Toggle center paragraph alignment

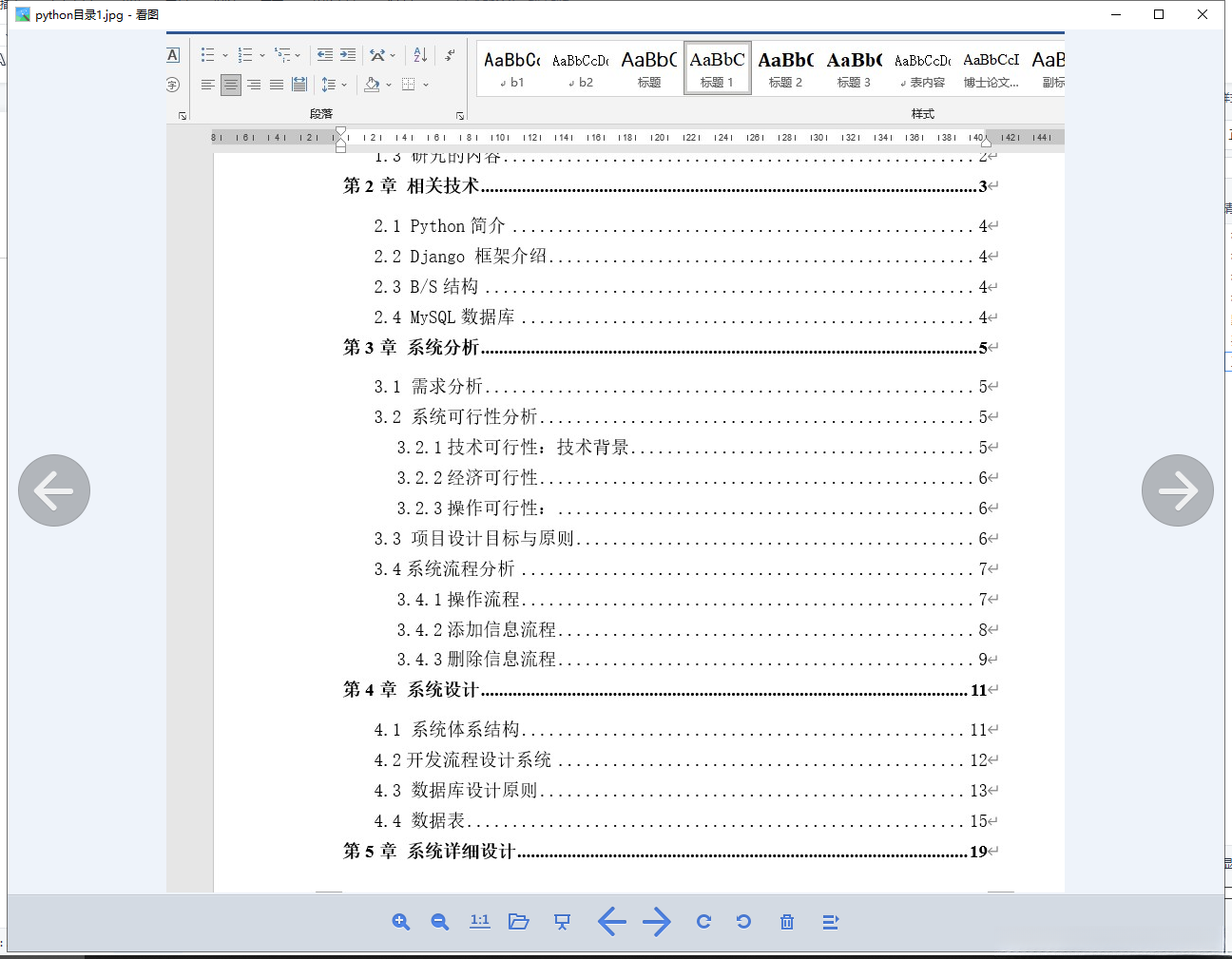230,85
